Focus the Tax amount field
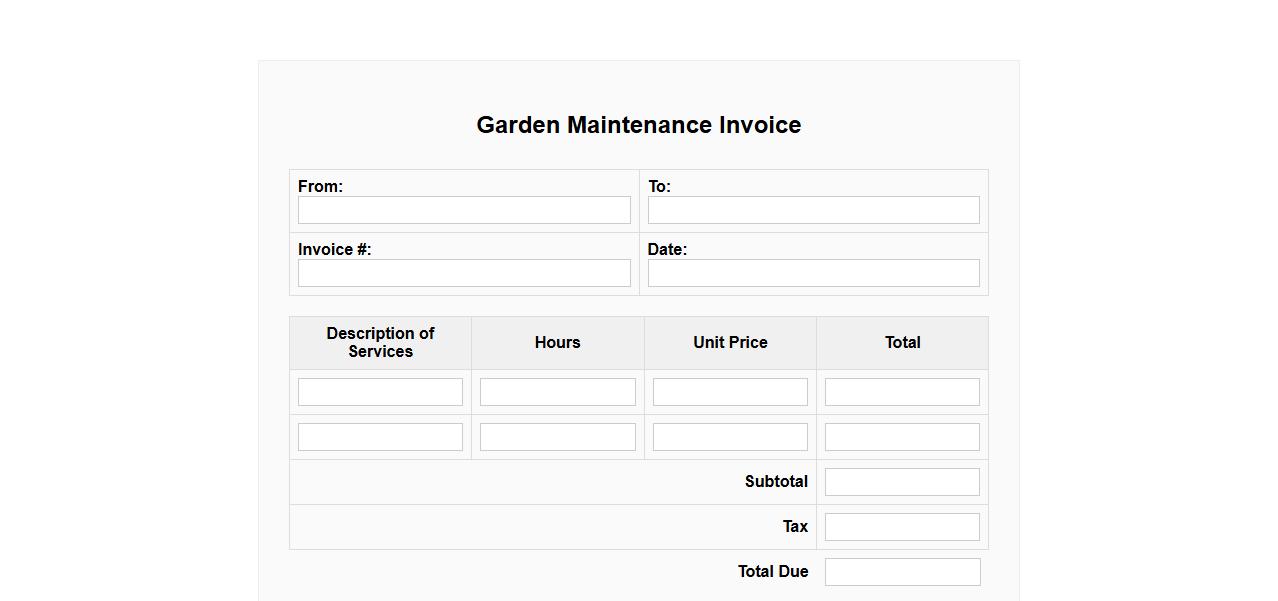The image size is (1278, 601). (902, 527)
